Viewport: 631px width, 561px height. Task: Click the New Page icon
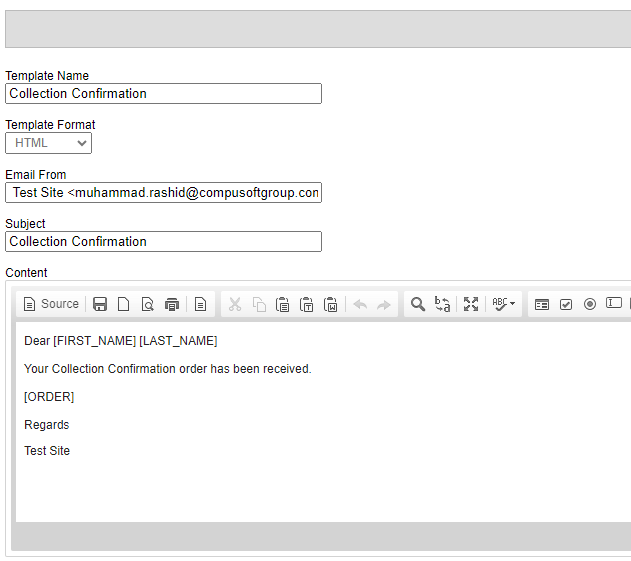[x=124, y=304]
